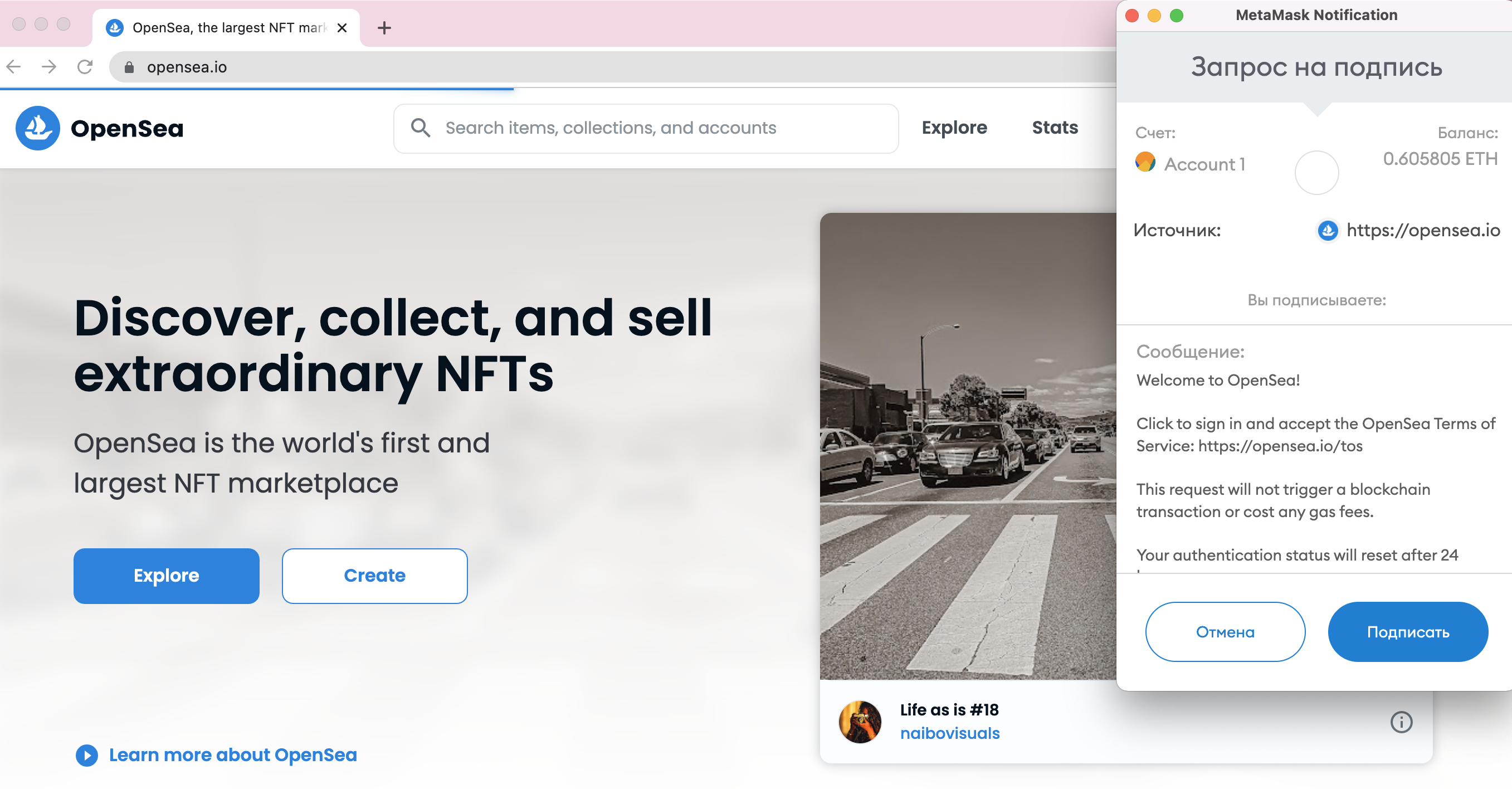Focus the search items, collections, accounts field

[646, 128]
